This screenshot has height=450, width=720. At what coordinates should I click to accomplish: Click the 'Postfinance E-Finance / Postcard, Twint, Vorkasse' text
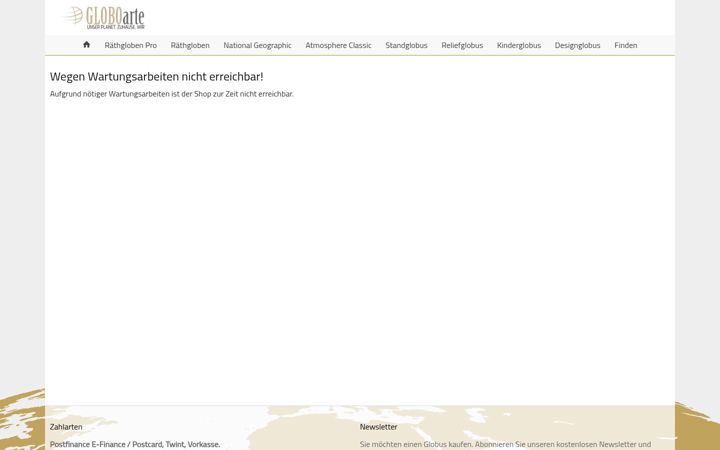135,444
